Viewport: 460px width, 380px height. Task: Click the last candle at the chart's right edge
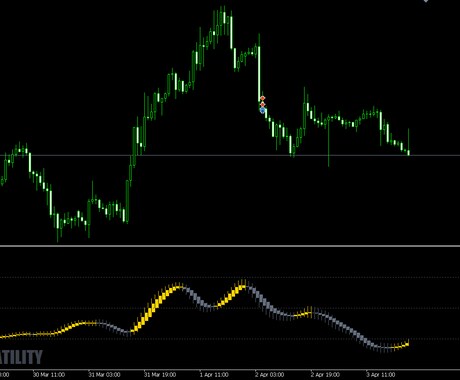coord(409,142)
